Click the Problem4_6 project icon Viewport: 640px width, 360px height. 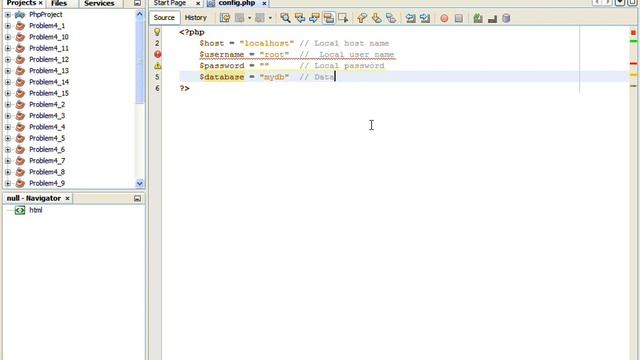pos(20,150)
